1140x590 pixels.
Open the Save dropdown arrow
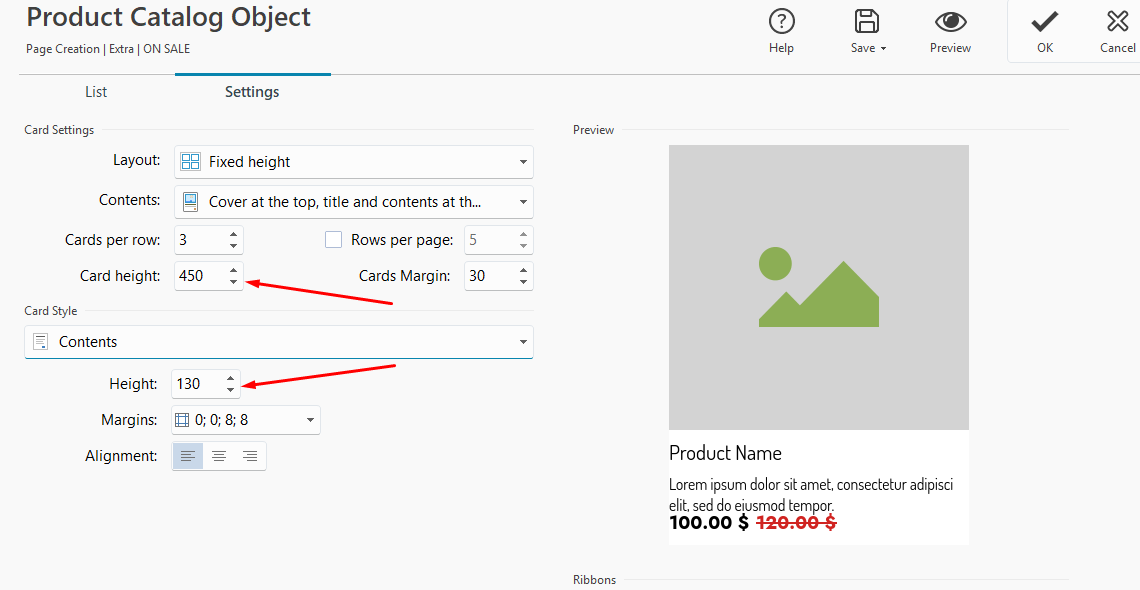coord(883,49)
